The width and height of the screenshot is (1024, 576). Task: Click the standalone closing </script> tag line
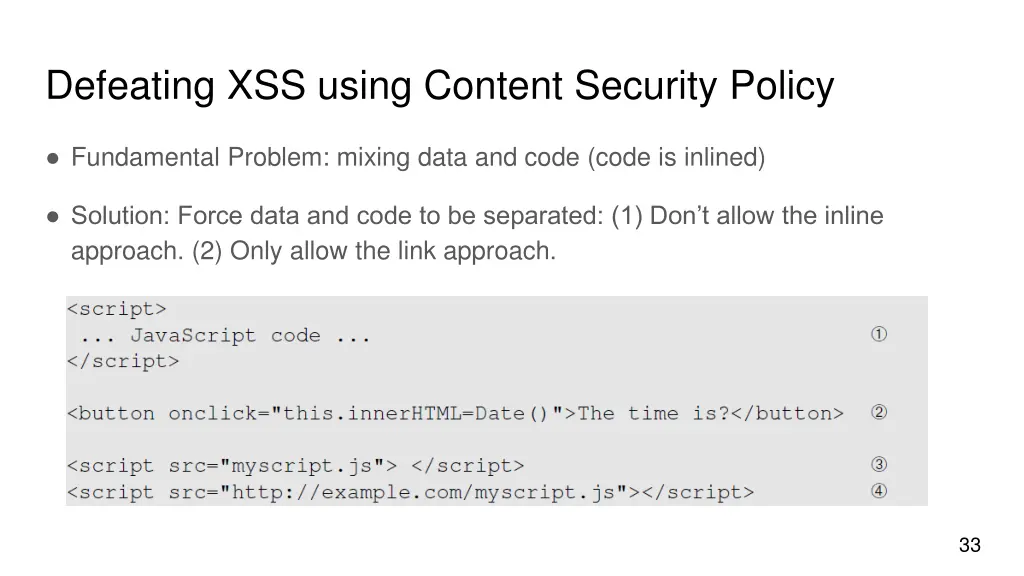pyautogui.click(x=123, y=362)
